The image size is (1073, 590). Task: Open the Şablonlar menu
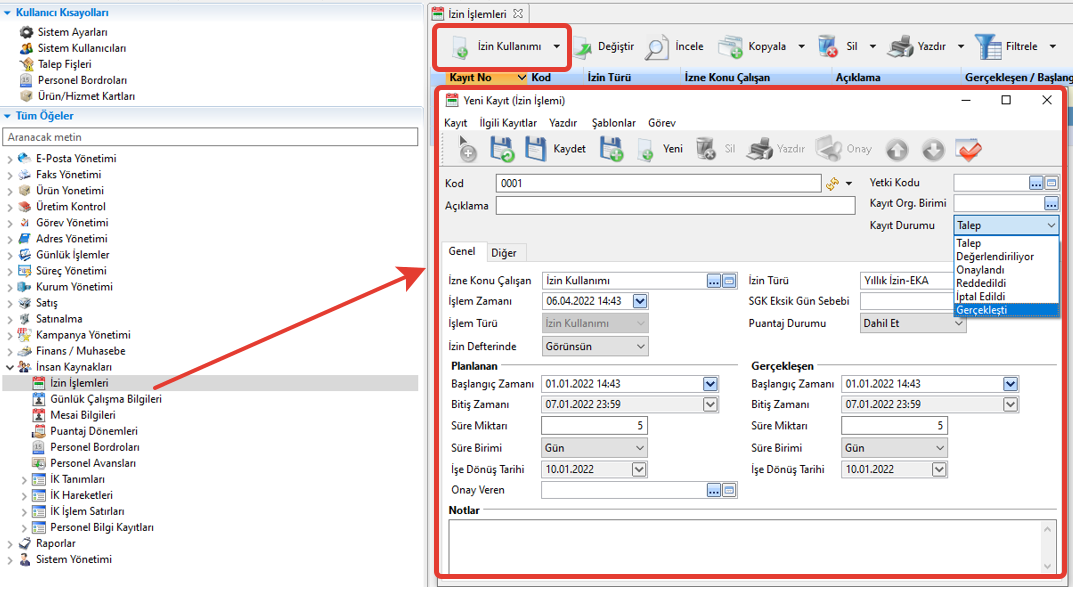613,123
